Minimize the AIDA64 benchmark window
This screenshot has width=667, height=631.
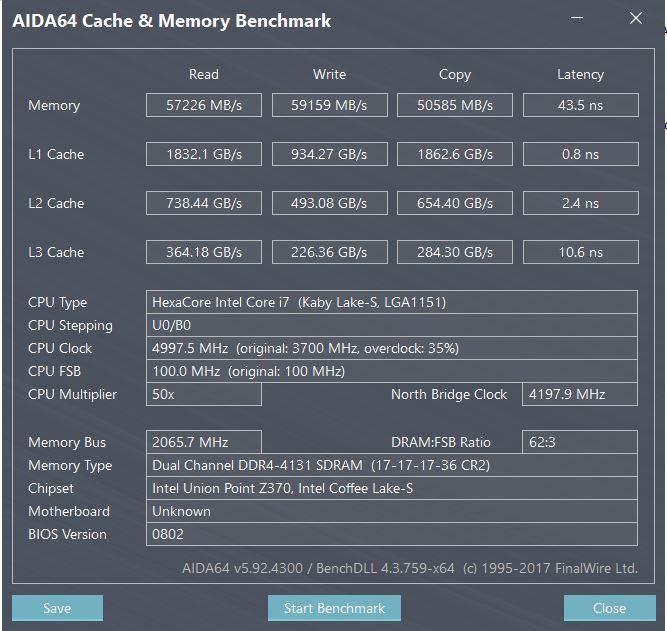pos(577,18)
